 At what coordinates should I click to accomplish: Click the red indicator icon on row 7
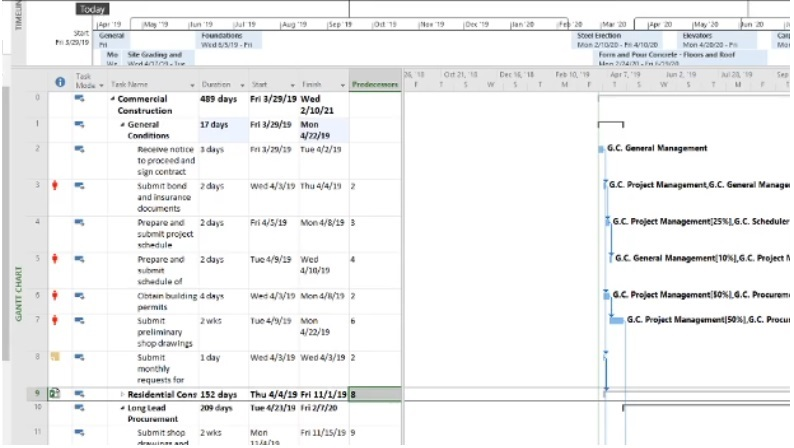[56, 319]
